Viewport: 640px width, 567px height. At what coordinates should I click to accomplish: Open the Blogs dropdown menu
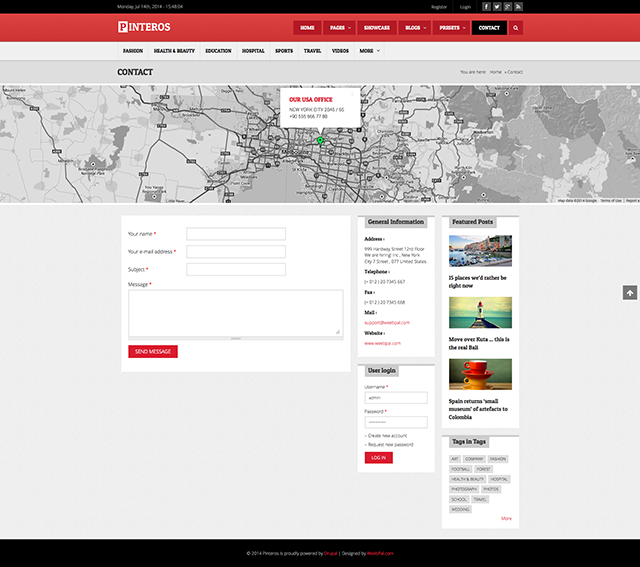pos(416,28)
